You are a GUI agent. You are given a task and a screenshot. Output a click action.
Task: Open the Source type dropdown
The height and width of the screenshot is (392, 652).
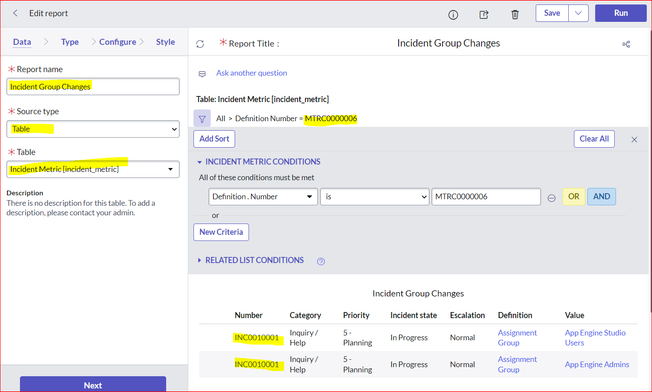pyautogui.click(x=93, y=129)
